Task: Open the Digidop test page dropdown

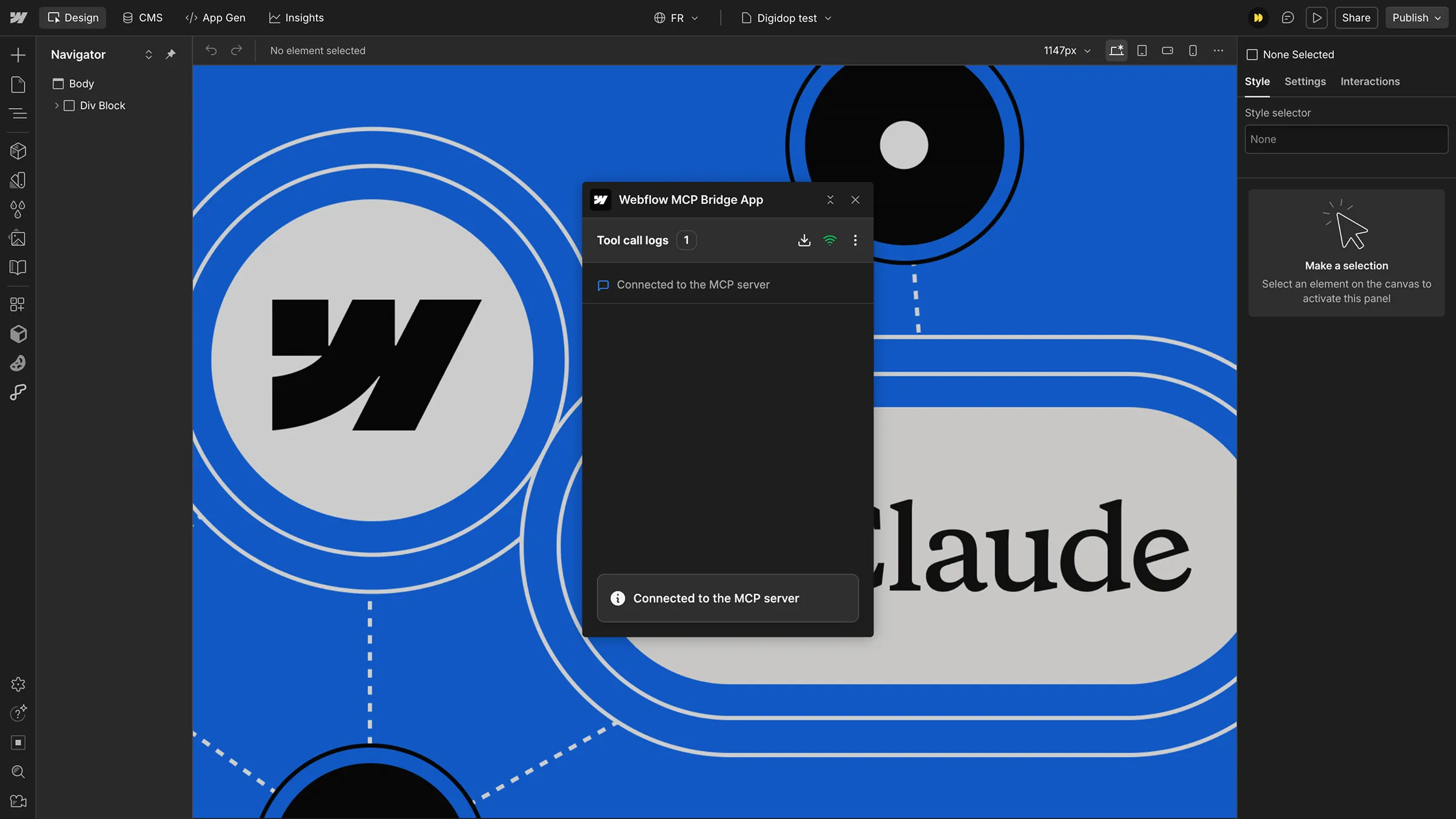Action: tap(786, 18)
